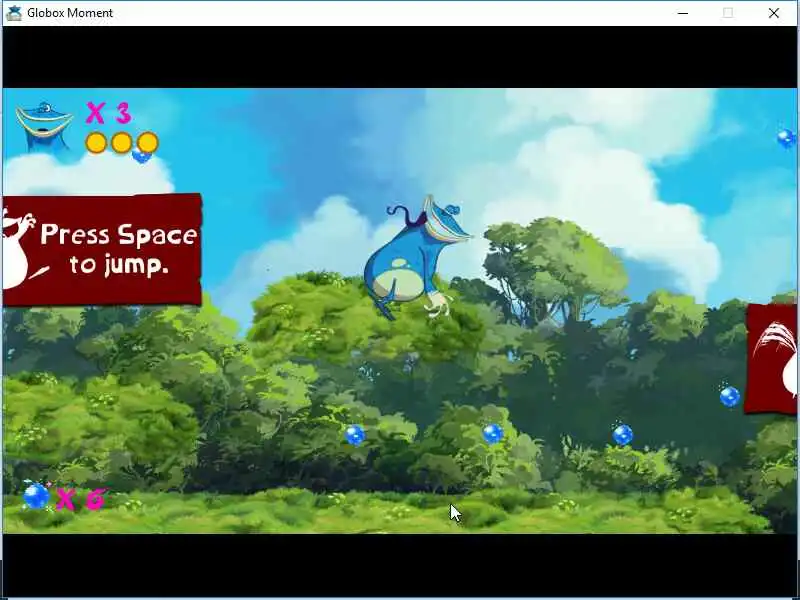Click the blue orb beside the right red sign
The image size is (800, 600).
point(730,396)
